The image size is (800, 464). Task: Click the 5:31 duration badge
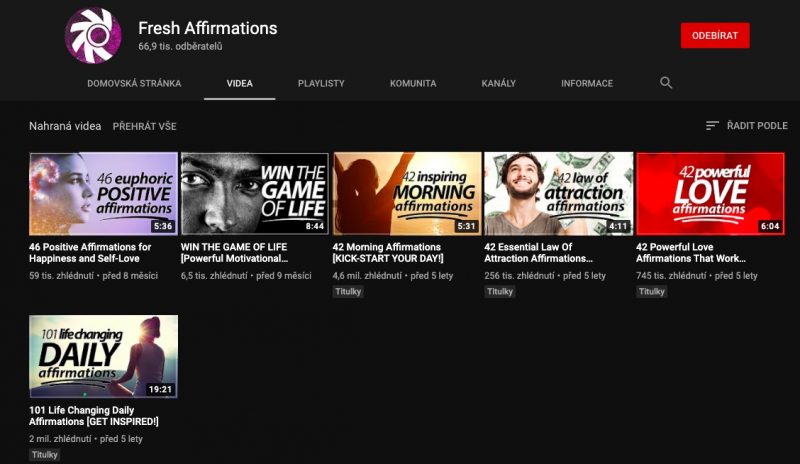click(466, 226)
